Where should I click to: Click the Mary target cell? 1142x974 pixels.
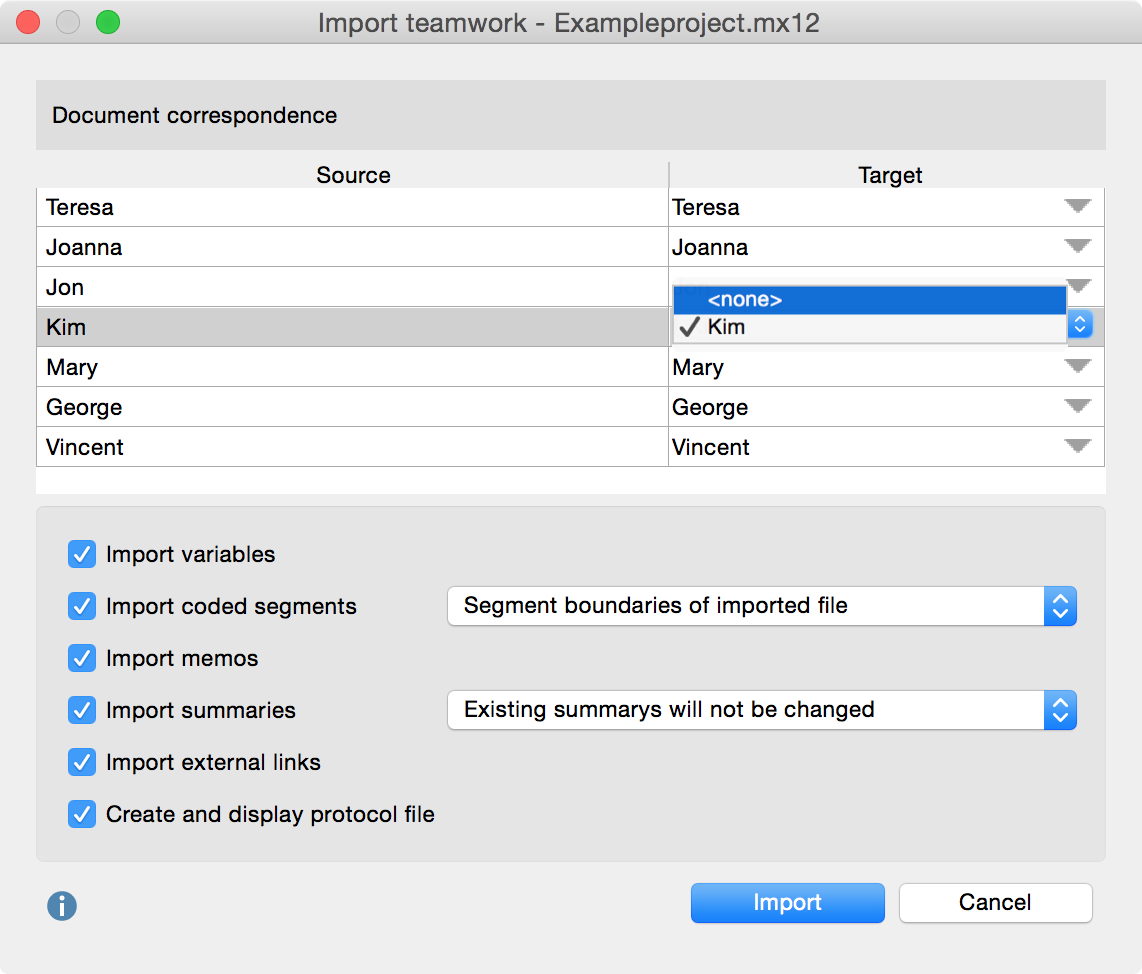(x=886, y=367)
